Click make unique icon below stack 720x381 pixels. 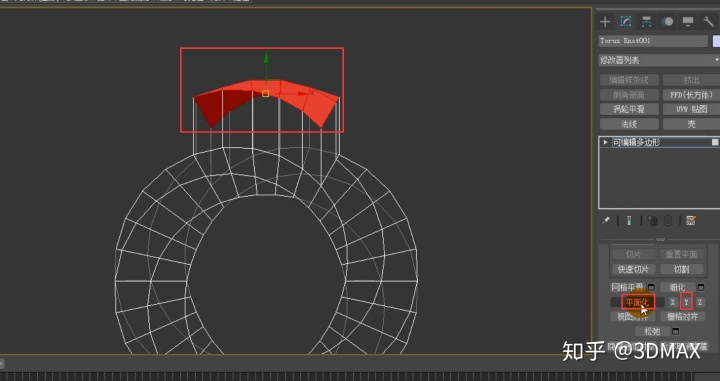click(652, 221)
